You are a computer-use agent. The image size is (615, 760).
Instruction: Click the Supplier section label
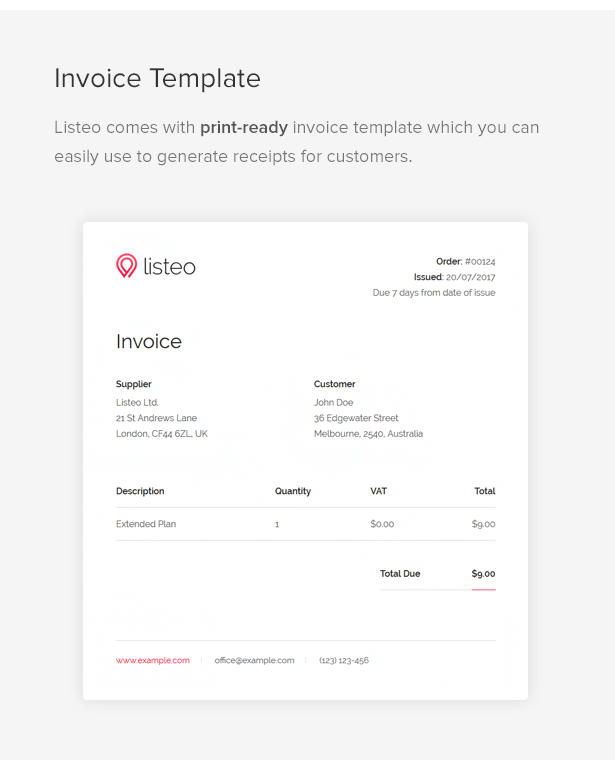tap(134, 384)
